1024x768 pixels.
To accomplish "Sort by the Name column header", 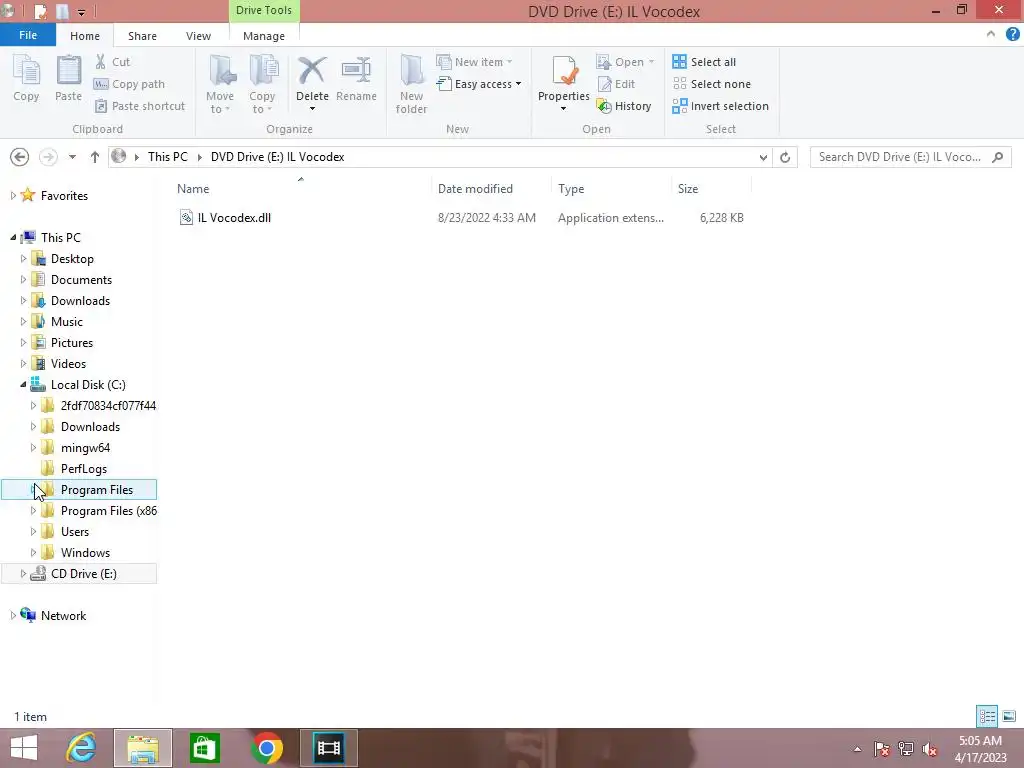I will pos(193,189).
